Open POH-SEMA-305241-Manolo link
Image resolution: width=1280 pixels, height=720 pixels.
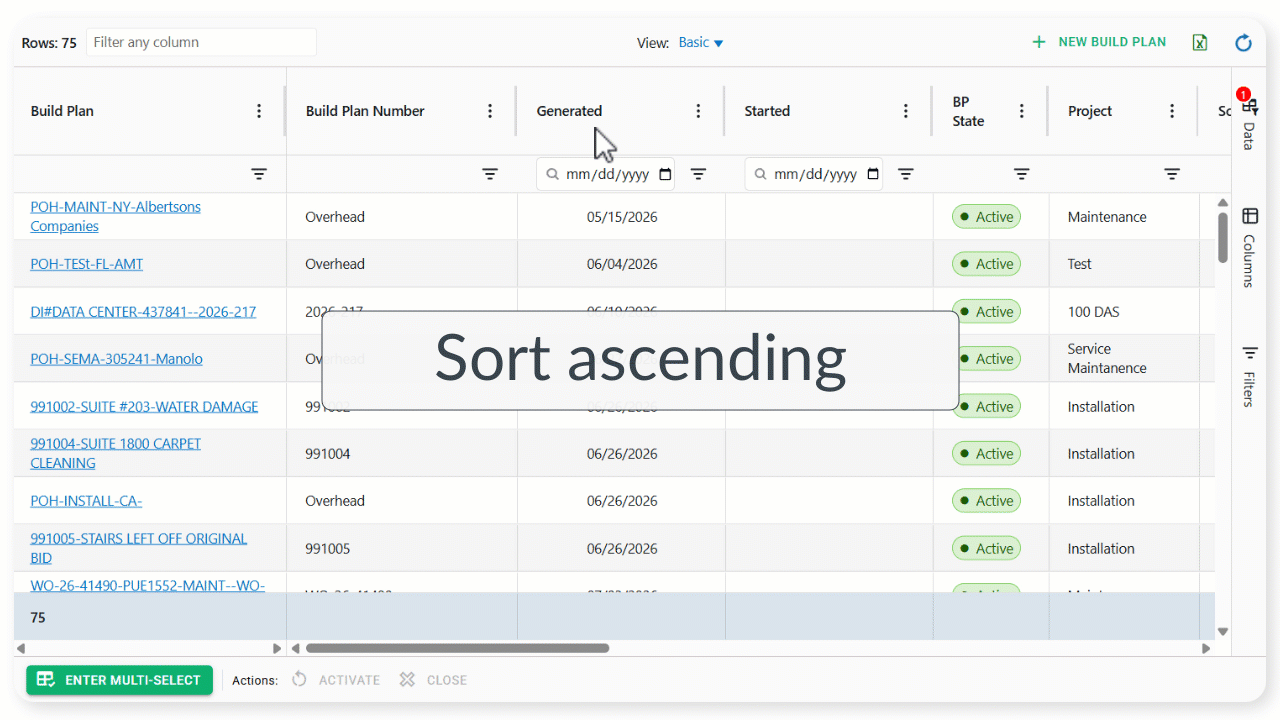coord(116,359)
